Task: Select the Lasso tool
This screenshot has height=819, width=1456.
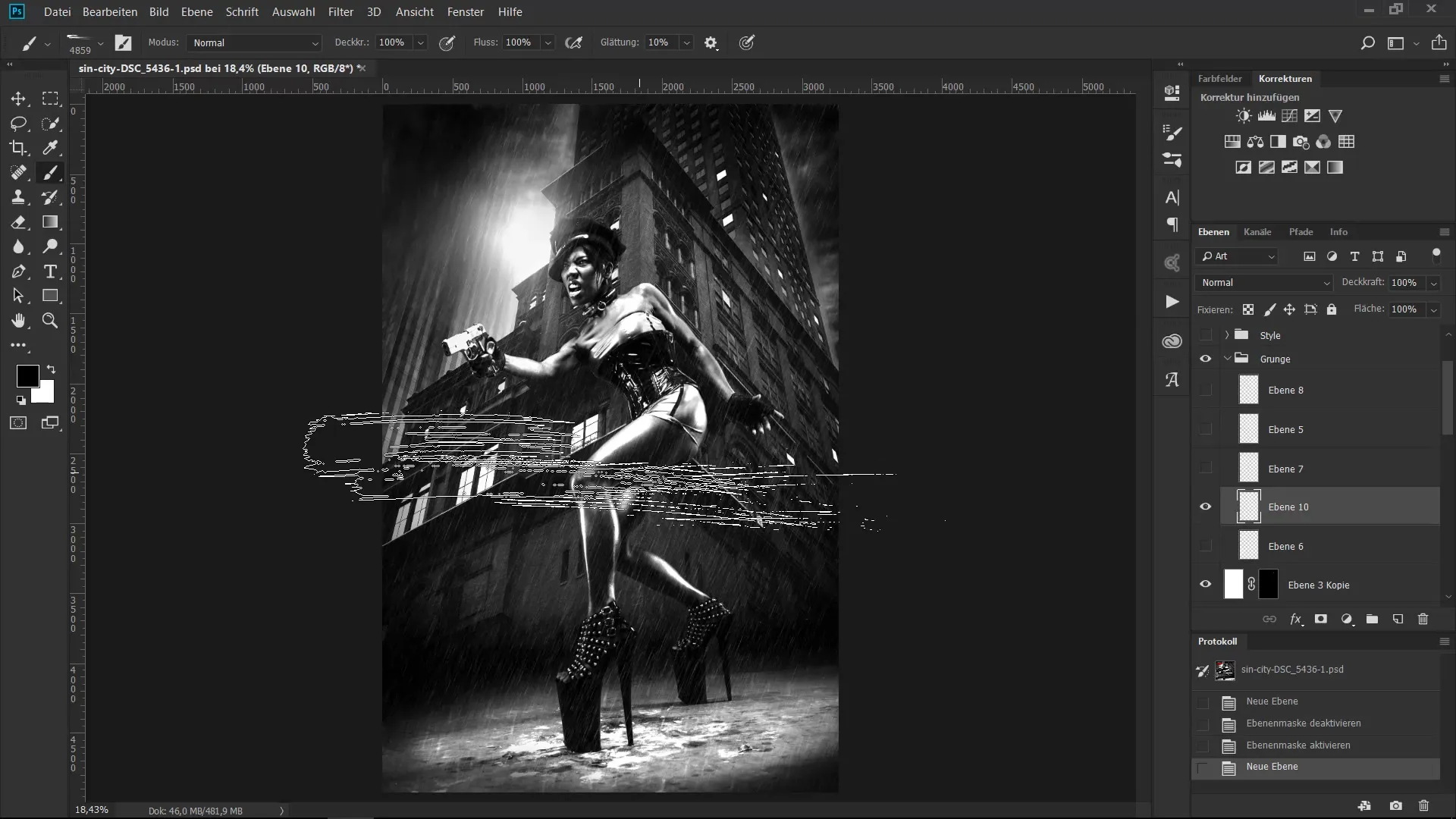Action: [18, 124]
